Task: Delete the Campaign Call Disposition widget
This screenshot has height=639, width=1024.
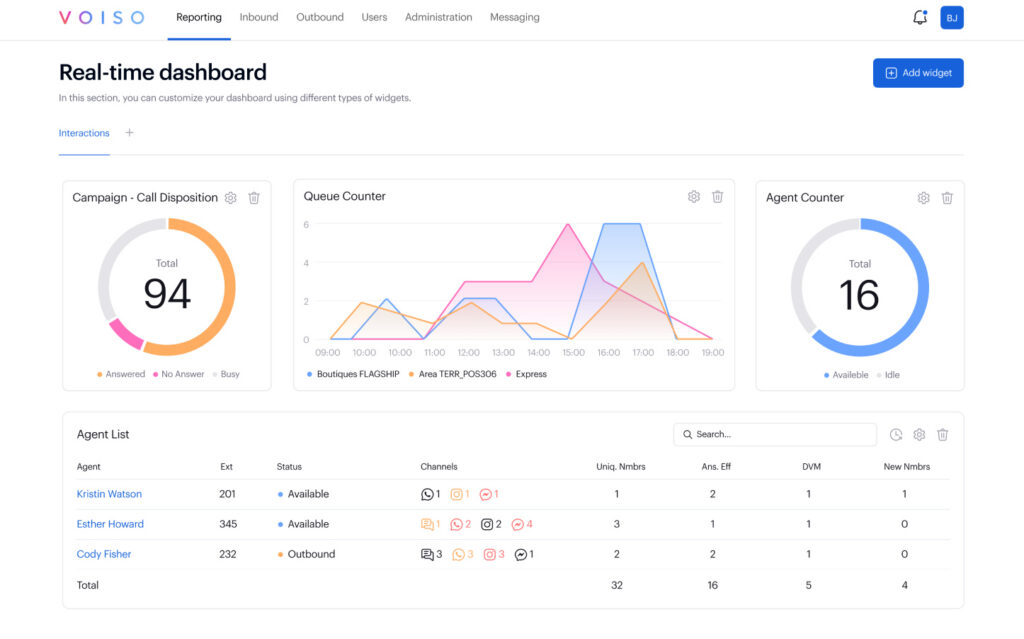Action: (254, 198)
